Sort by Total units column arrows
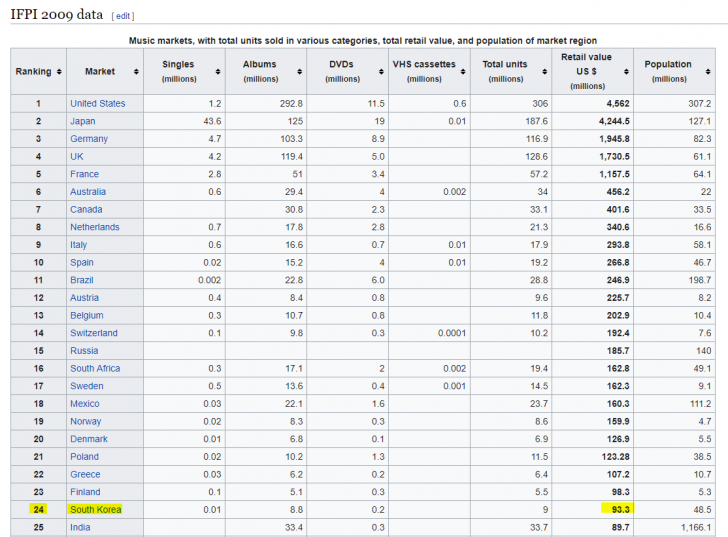The width and height of the screenshot is (728, 537). click(x=545, y=72)
